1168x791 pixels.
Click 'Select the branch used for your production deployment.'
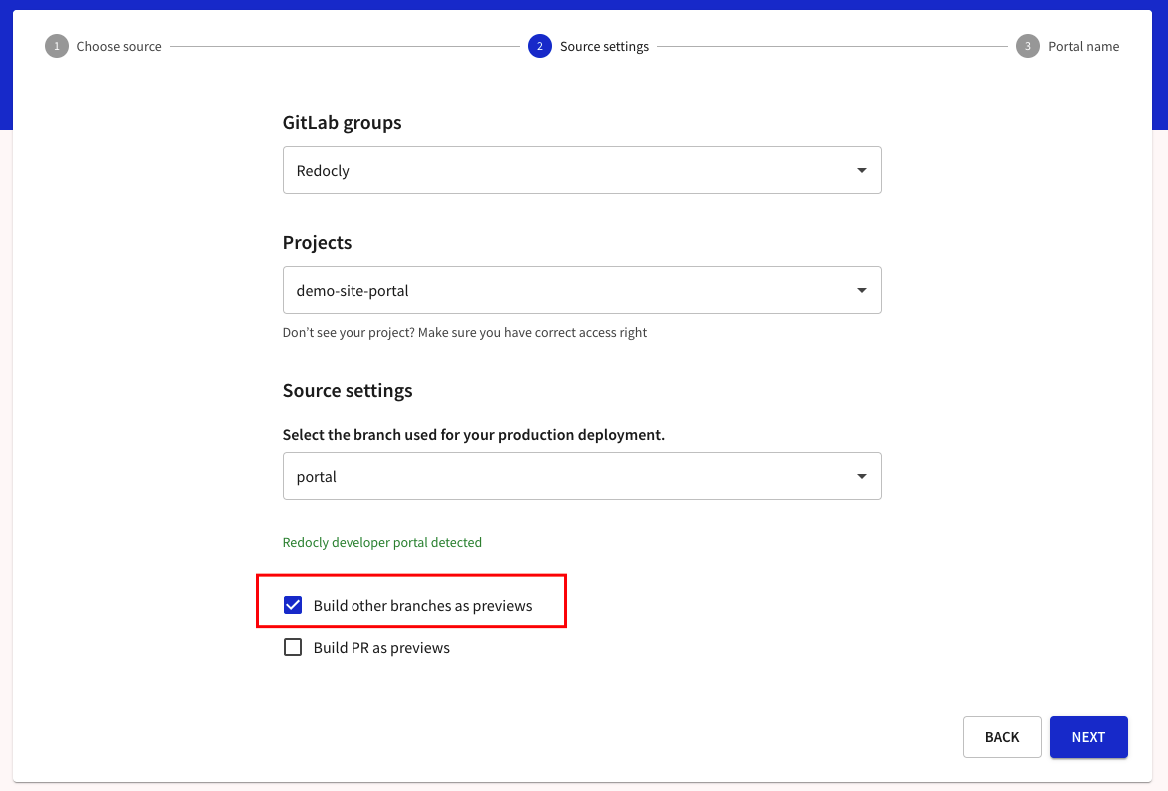coord(474,435)
